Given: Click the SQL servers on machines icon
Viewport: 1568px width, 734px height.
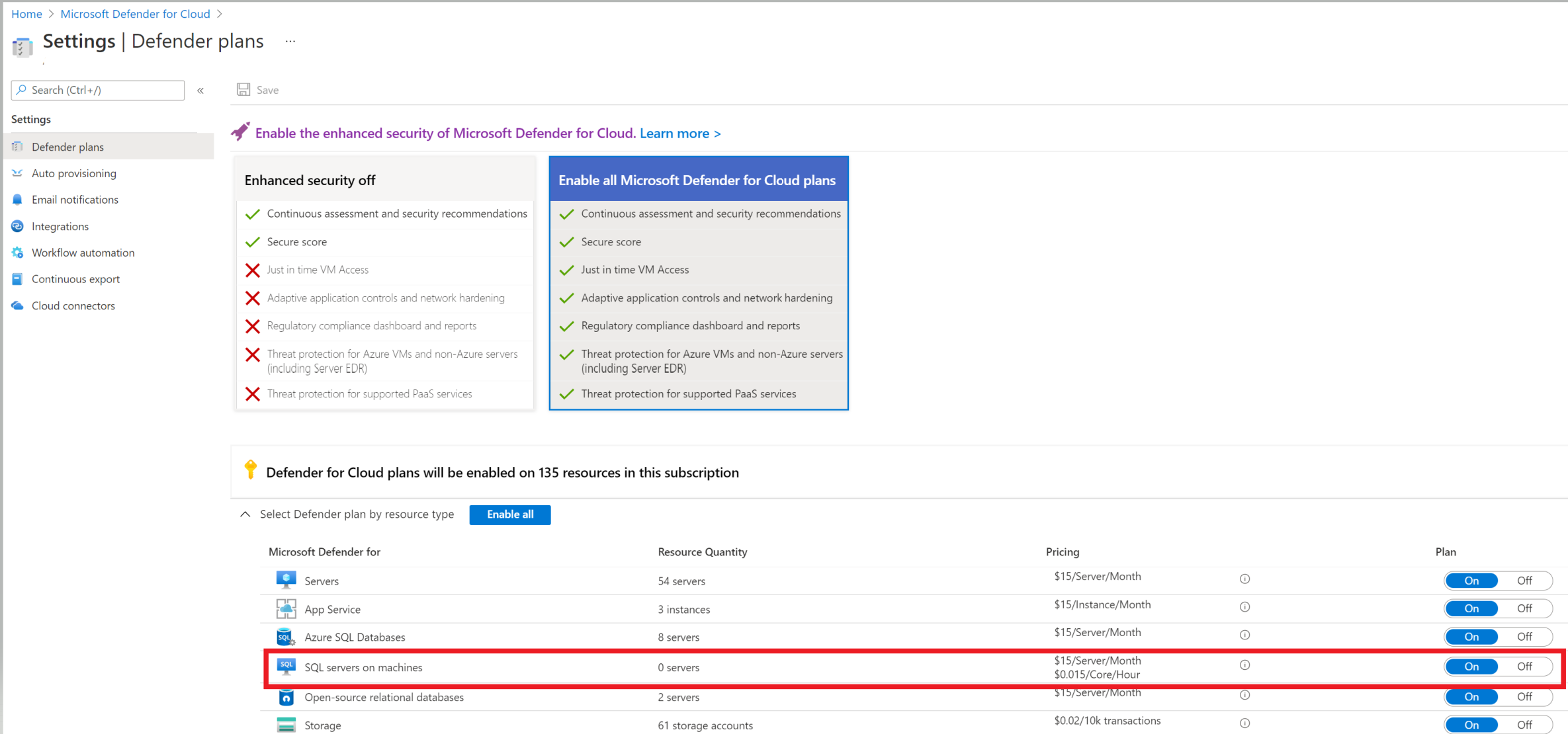Looking at the screenshot, I should click(286, 667).
